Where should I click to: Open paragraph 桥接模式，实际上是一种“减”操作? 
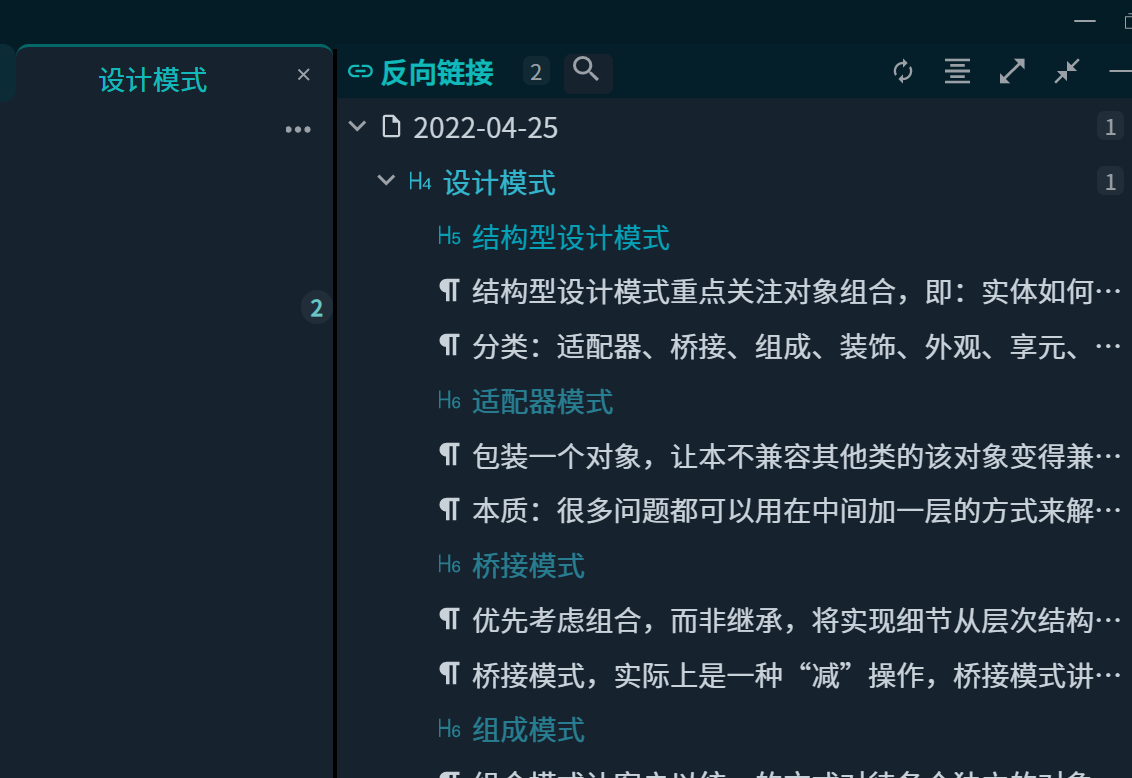(x=796, y=676)
